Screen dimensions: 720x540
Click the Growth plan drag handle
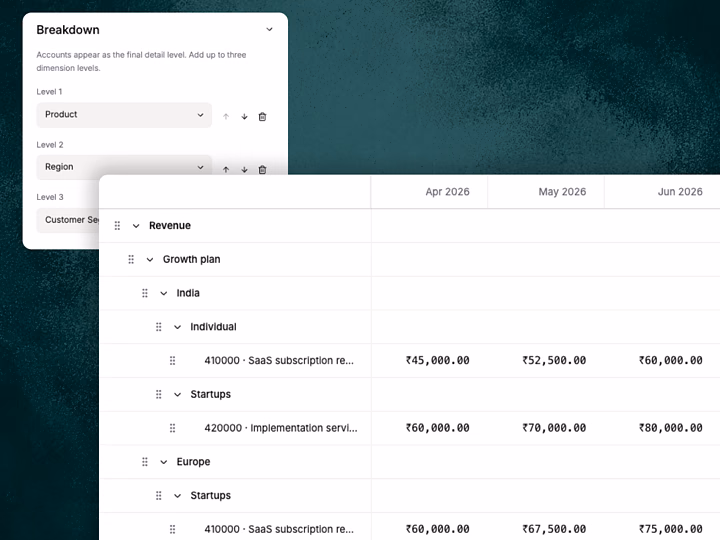point(131,259)
